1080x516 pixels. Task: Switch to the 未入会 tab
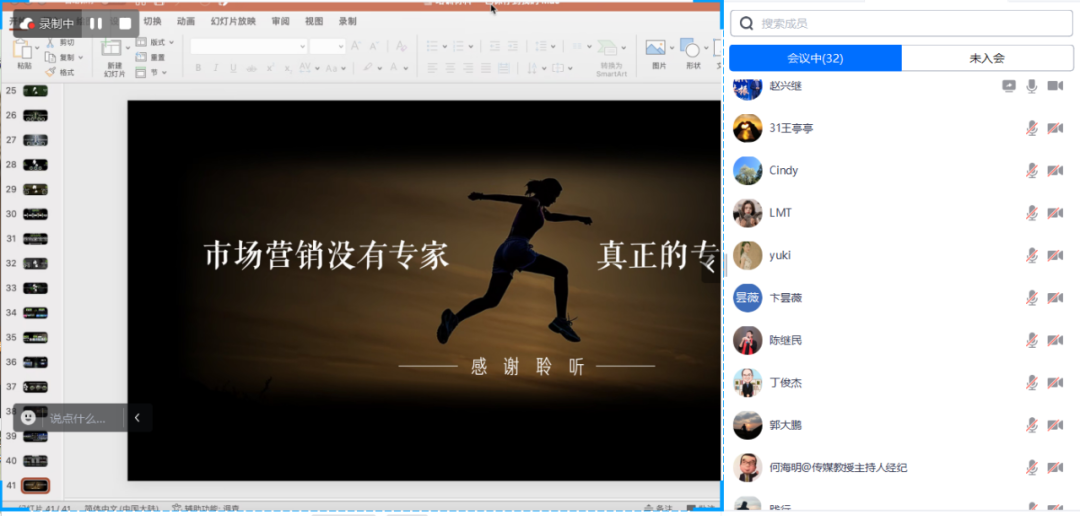(x=987, y=59)
